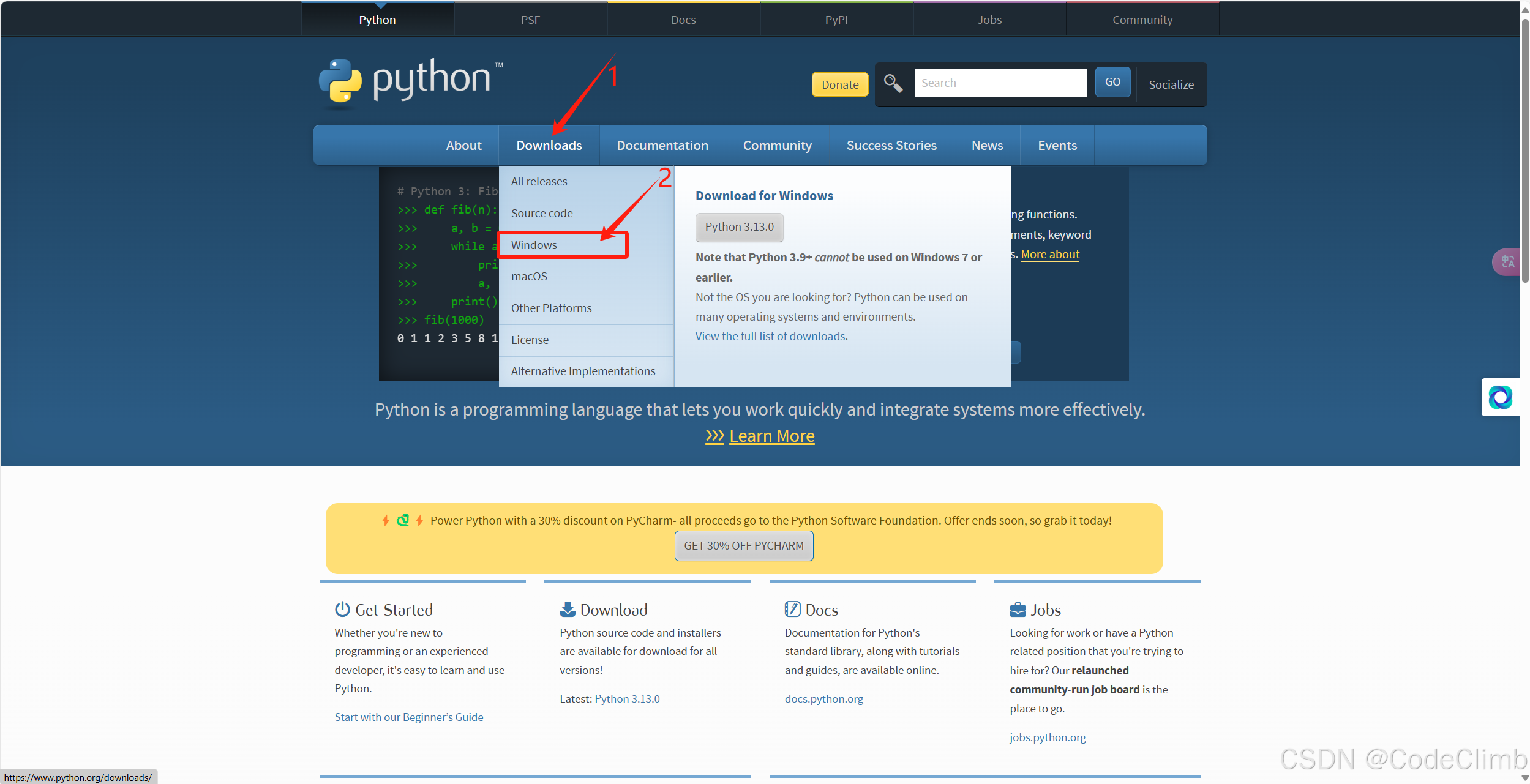Click the Download arrow icon
Screen dimensions: 1530x784
tap(568, 609)
